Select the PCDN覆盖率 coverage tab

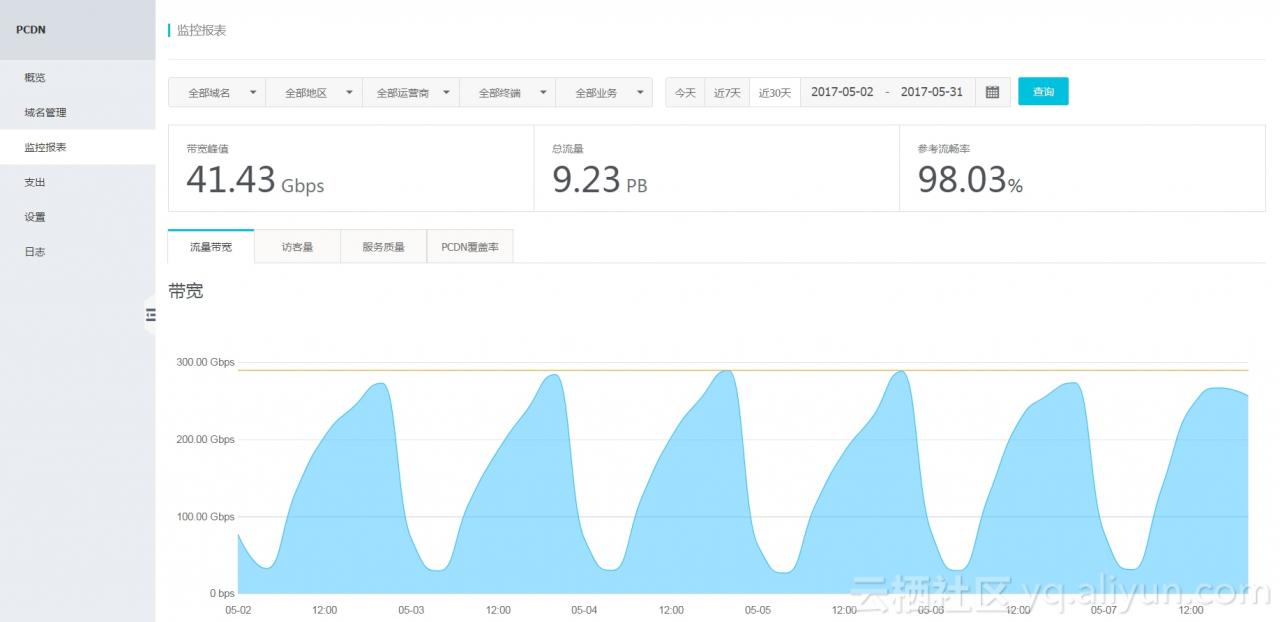click(x=470, y=245)
